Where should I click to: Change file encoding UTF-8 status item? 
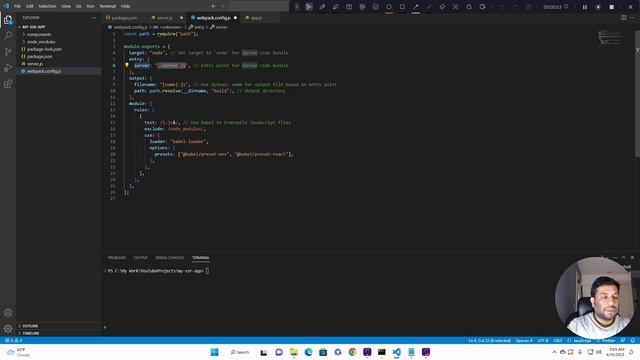pyautogui.click(x=542, y=340)
